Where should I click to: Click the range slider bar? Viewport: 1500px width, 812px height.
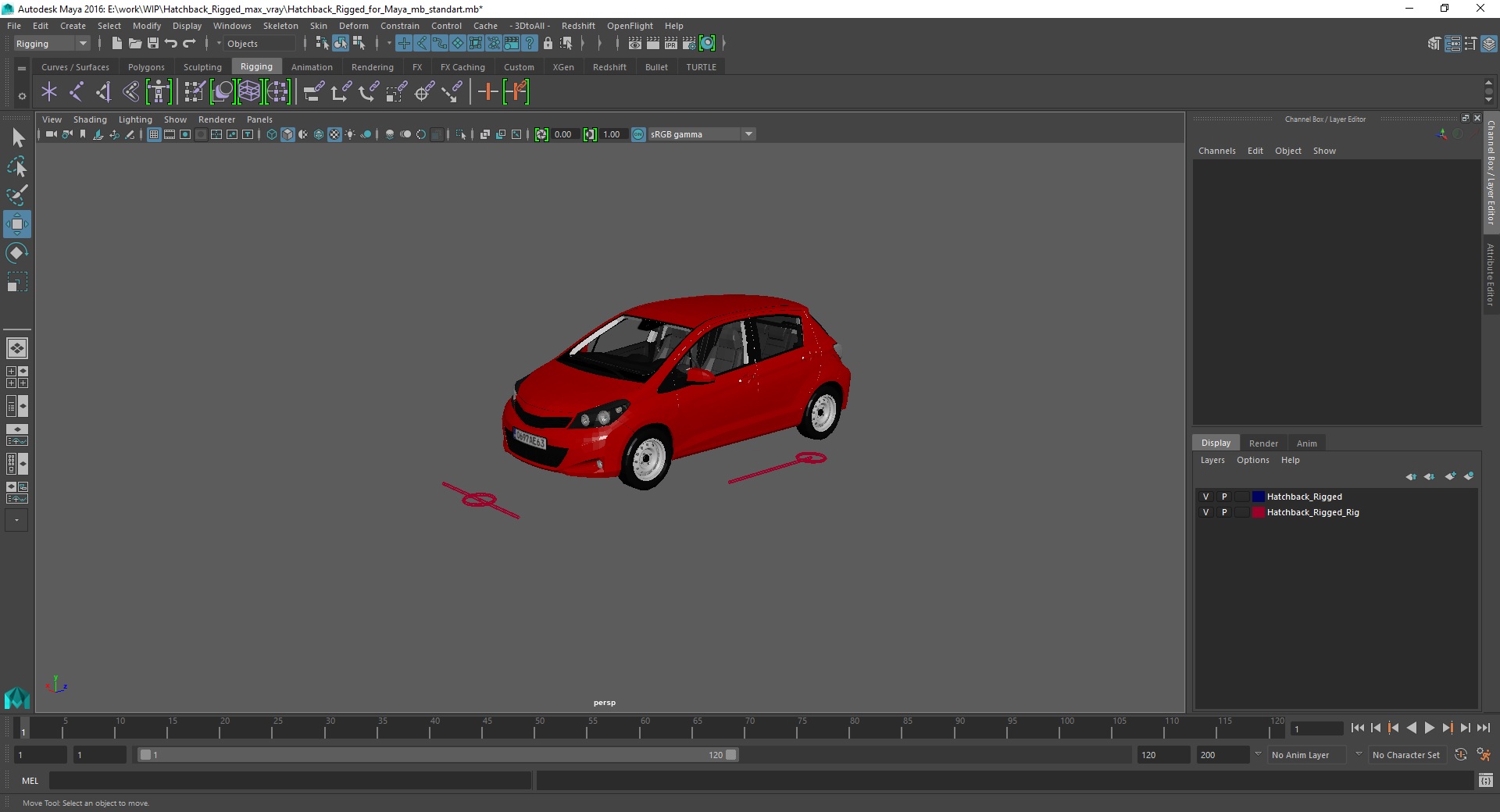point(437,755)
